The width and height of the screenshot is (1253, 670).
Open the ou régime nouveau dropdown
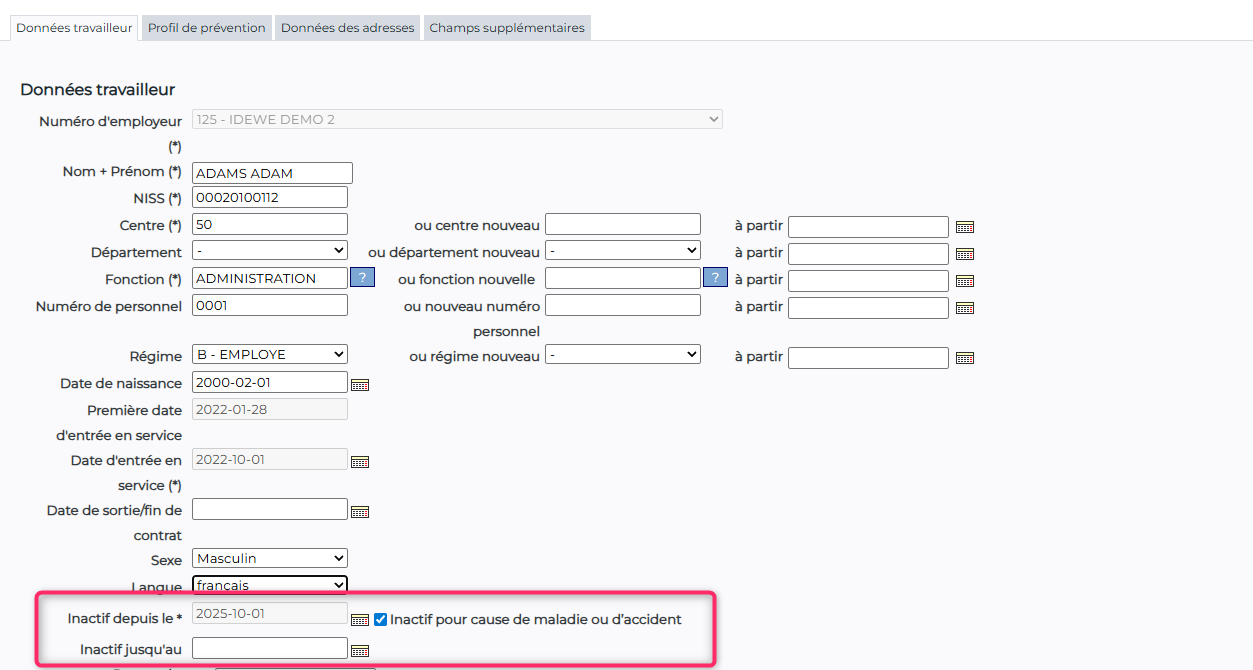point(622,355)
